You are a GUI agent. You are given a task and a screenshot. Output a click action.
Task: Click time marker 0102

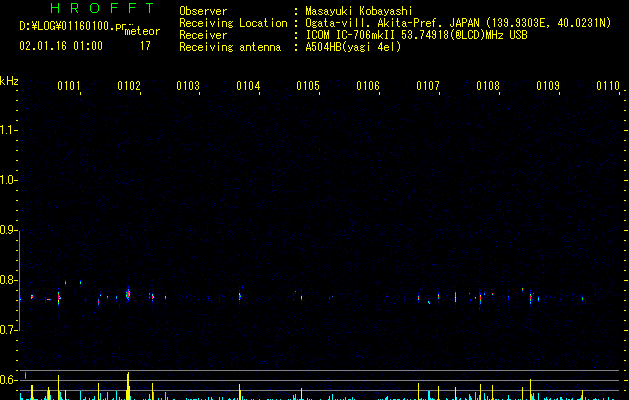(x=129, y=86)
